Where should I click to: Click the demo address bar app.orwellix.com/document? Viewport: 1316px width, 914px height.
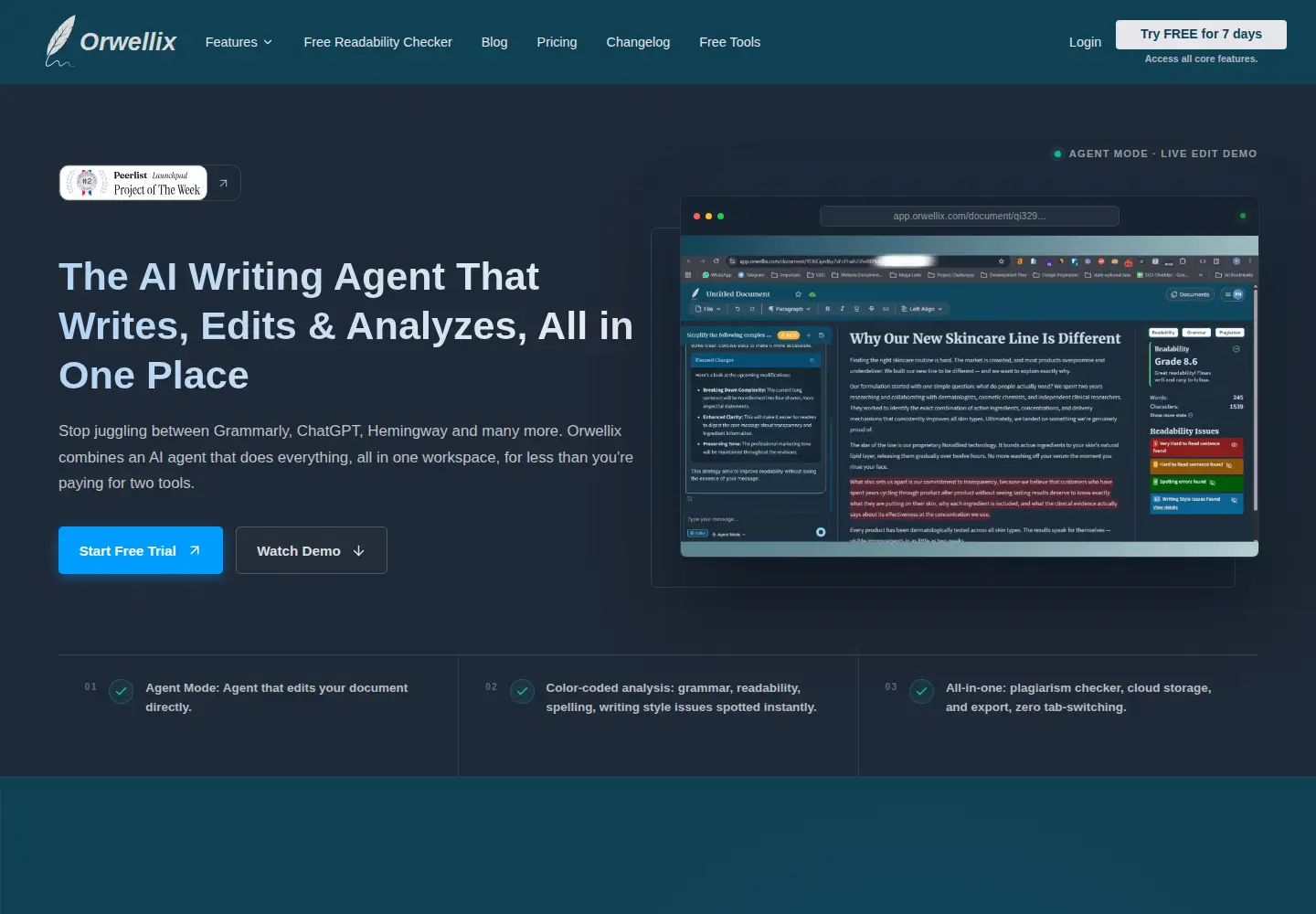tap(970, 216)
